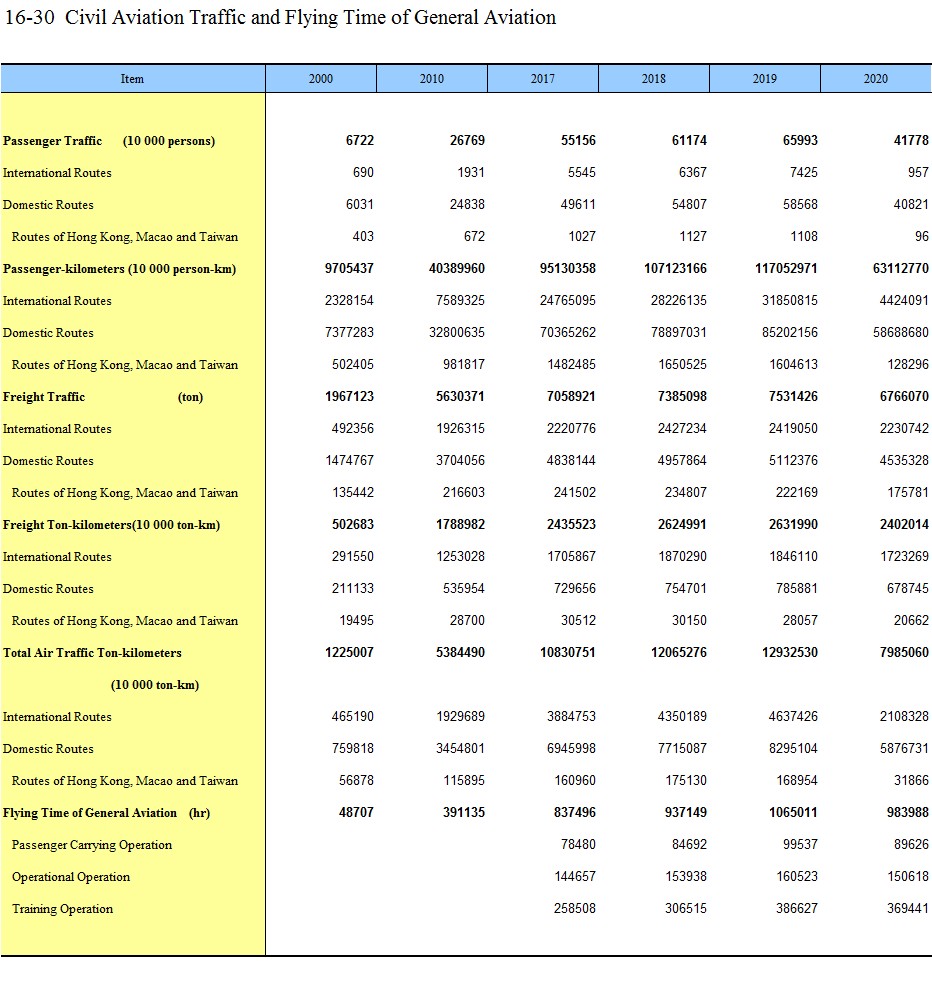Click the Passenger-kilometers row label
The width and height of the screenshot is (932, 989).
click(x=119, y=269)
